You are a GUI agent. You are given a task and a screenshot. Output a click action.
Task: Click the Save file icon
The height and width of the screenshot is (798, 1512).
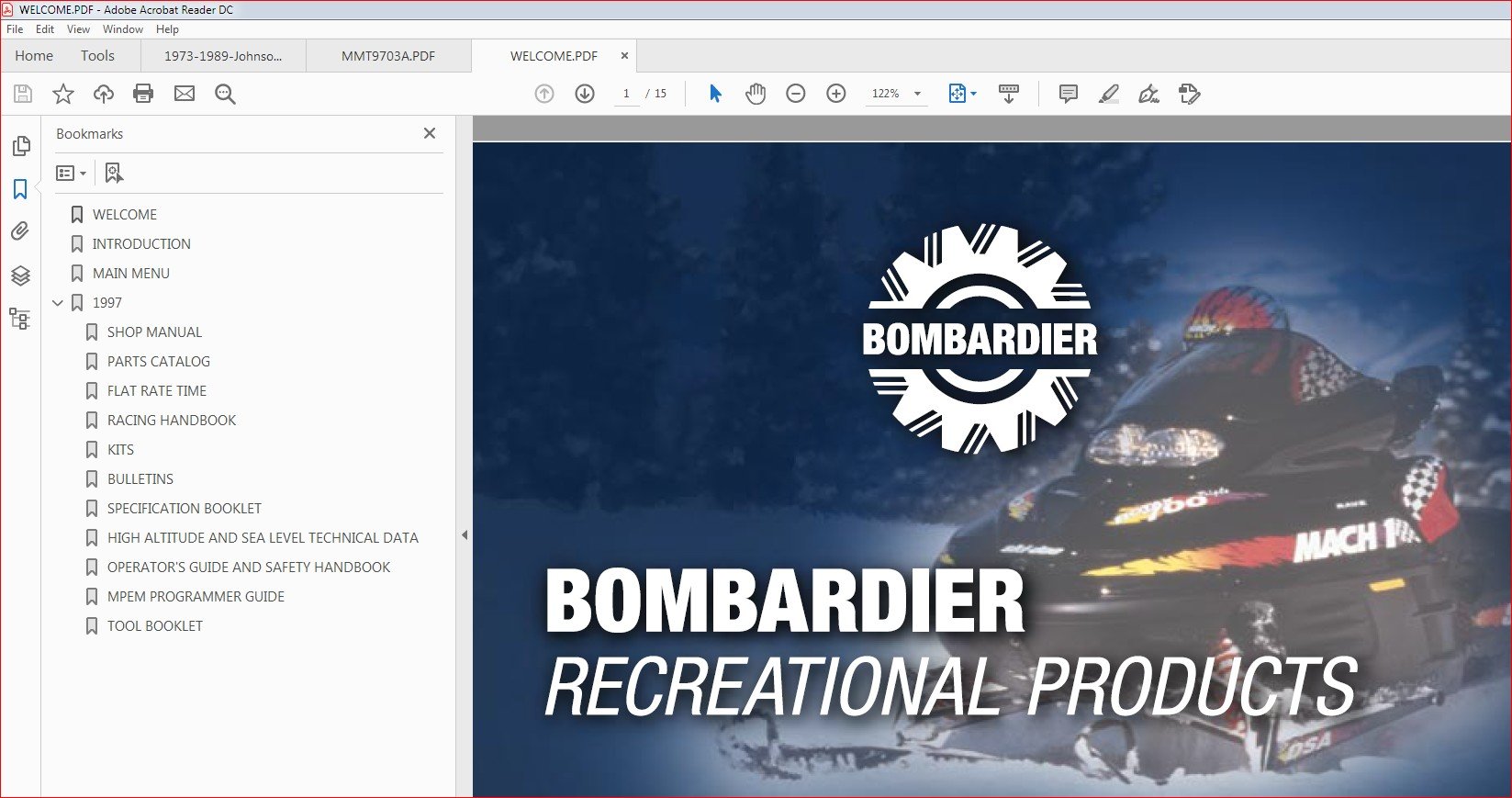23,94
